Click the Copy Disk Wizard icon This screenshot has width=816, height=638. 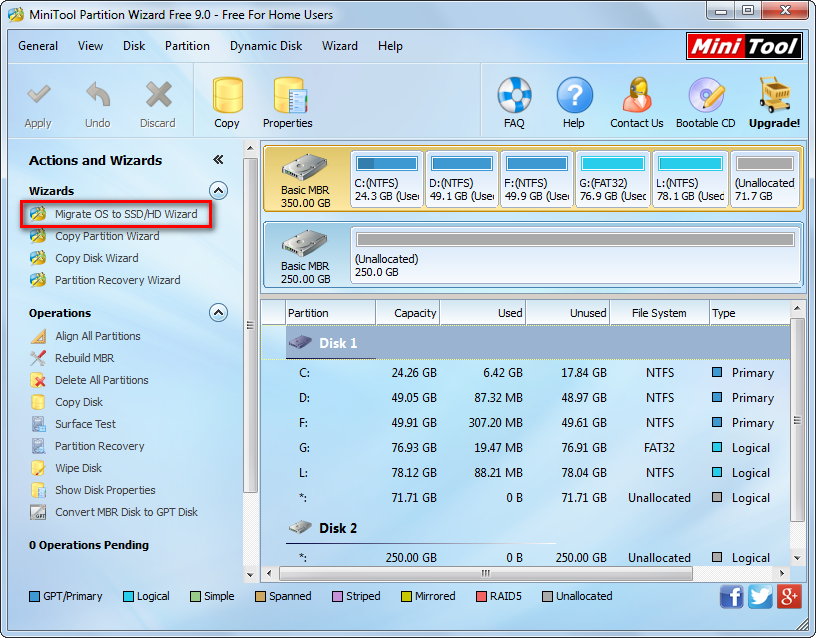click(x=38, y=258)
